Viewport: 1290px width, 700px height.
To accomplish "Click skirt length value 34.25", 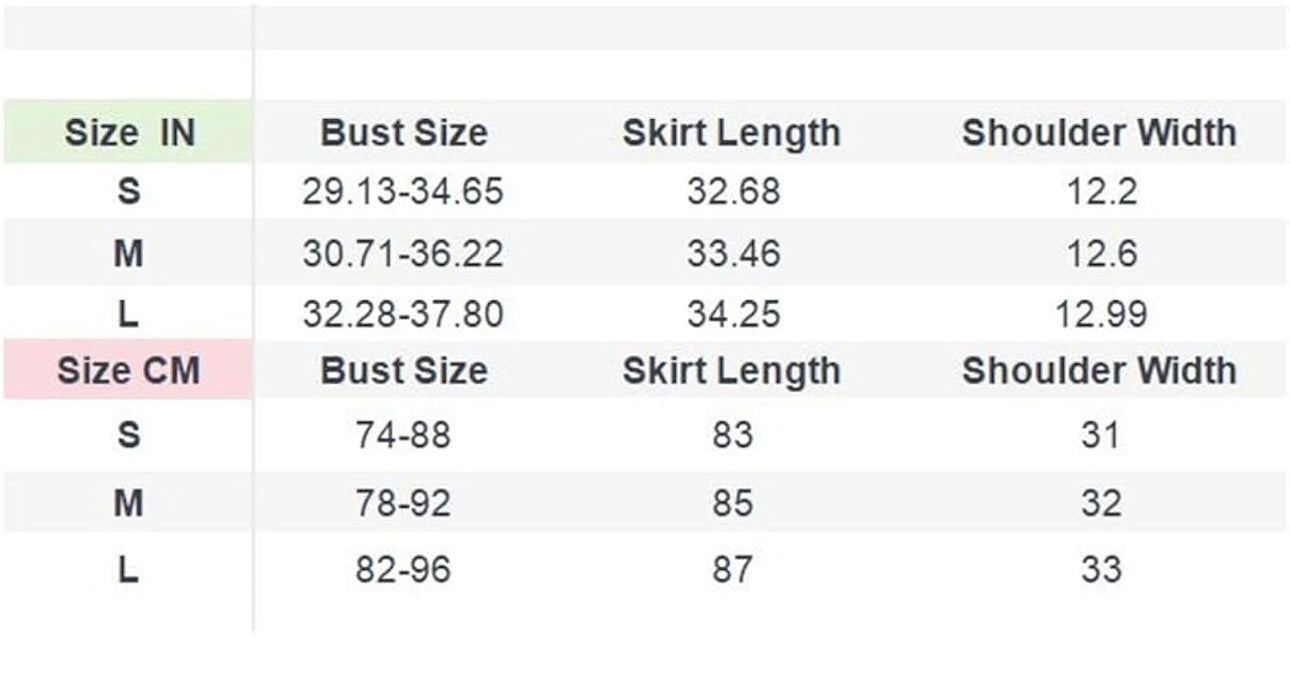I will tap(733, 315).
